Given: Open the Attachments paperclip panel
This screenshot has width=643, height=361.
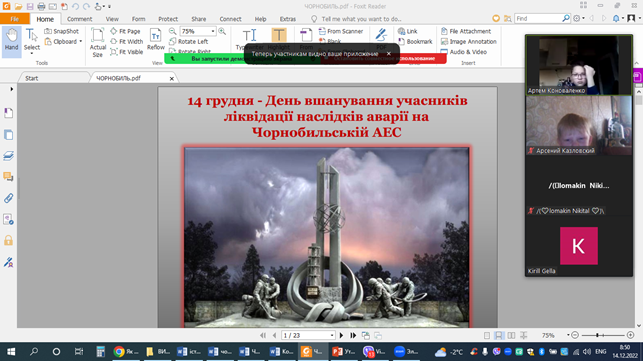Looking at the screenshot, I should 9,198.
